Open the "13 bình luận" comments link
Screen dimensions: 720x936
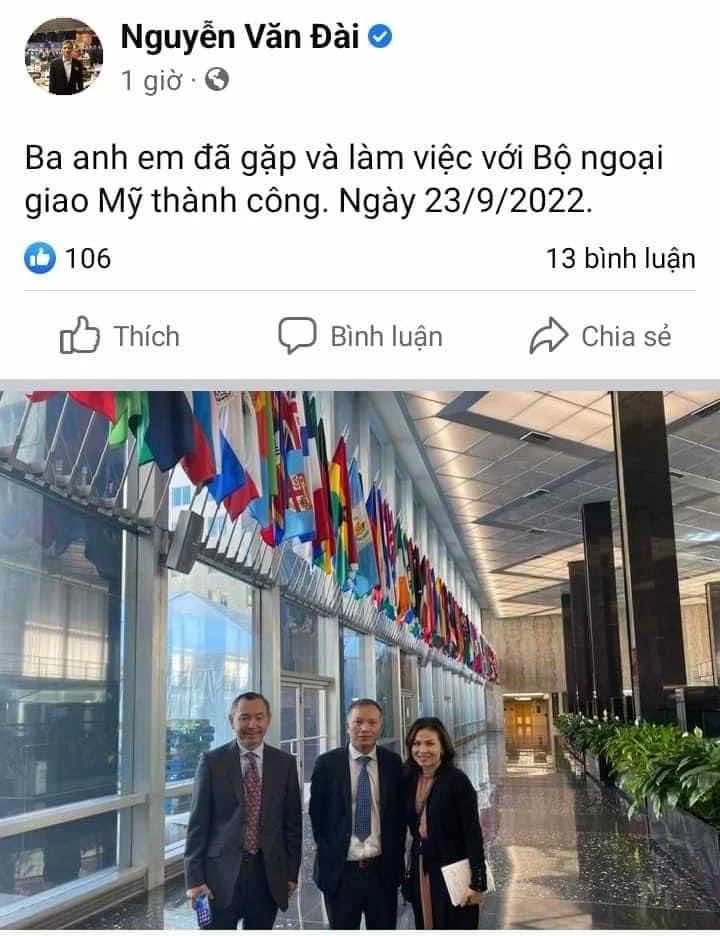(x=621, y=258)
